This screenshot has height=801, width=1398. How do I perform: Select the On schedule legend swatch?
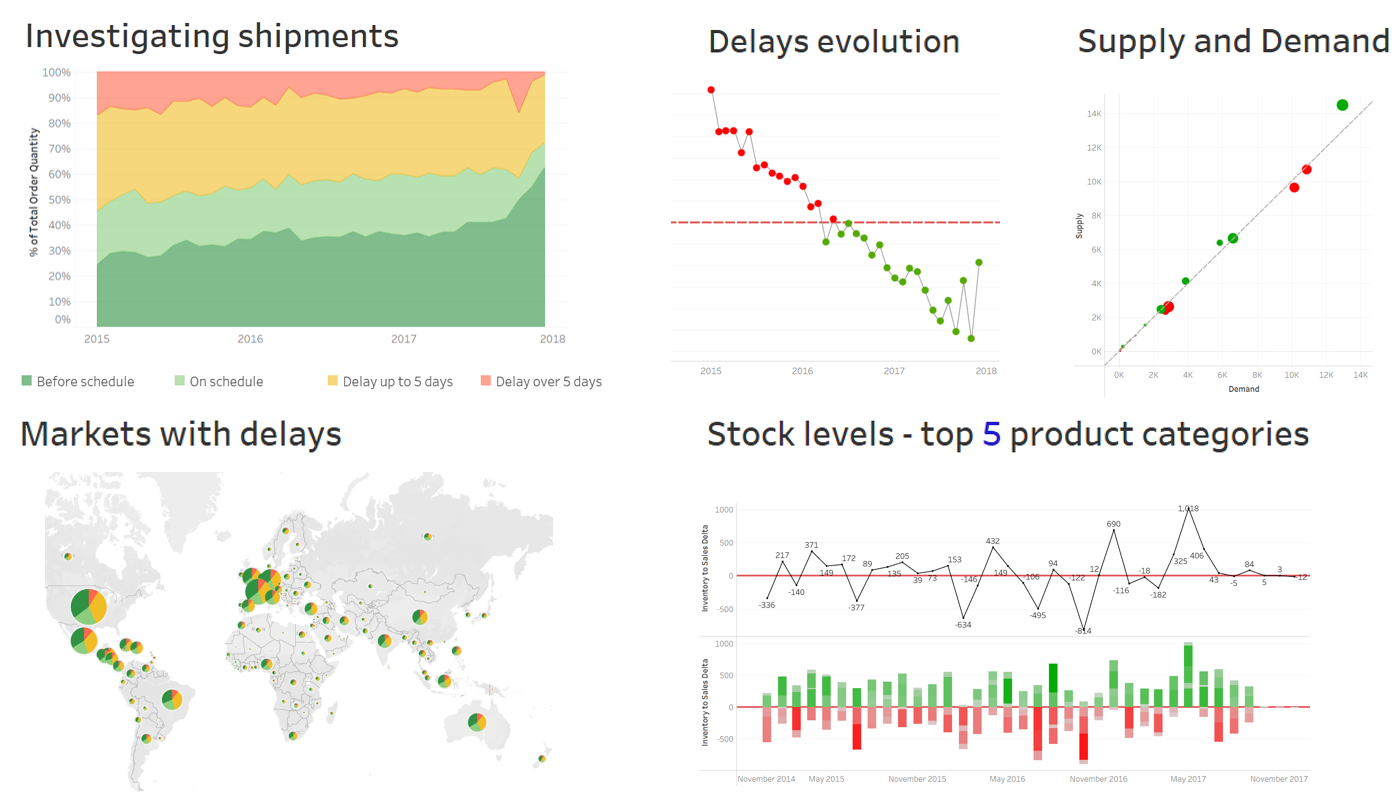tap(180, 381)
